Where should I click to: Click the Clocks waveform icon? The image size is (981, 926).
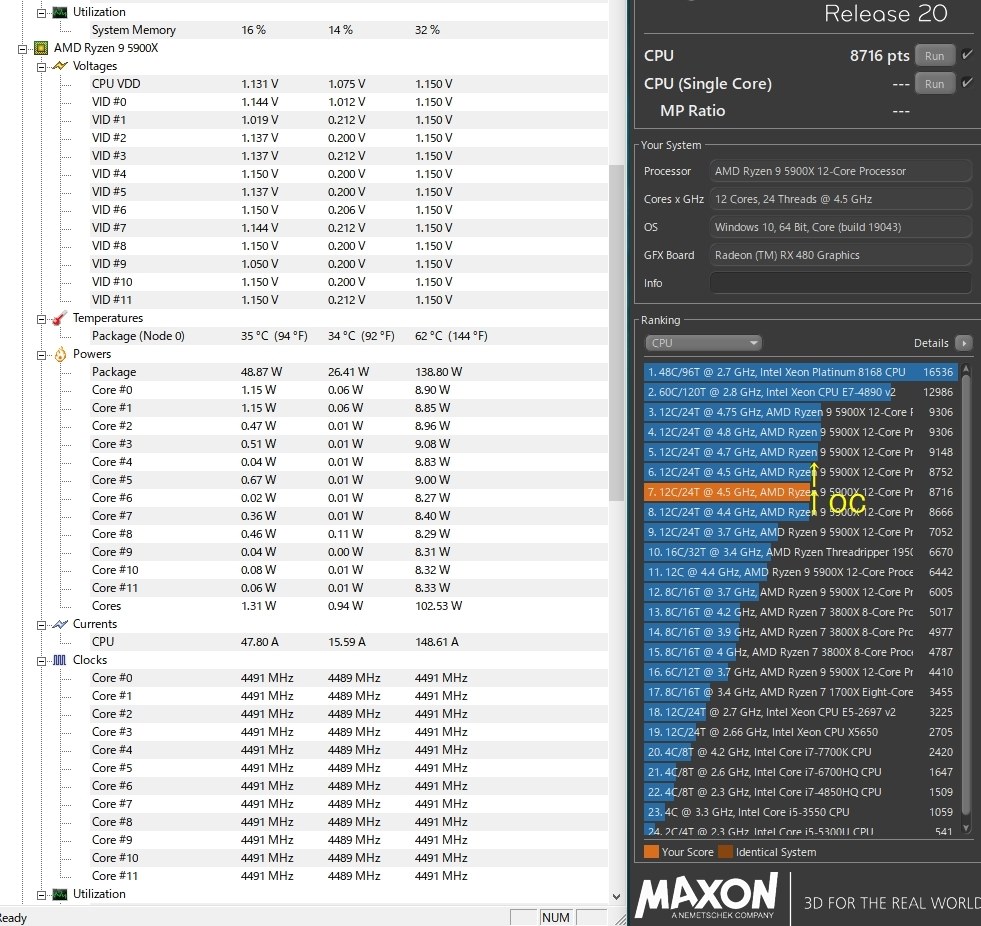point(60,660)
